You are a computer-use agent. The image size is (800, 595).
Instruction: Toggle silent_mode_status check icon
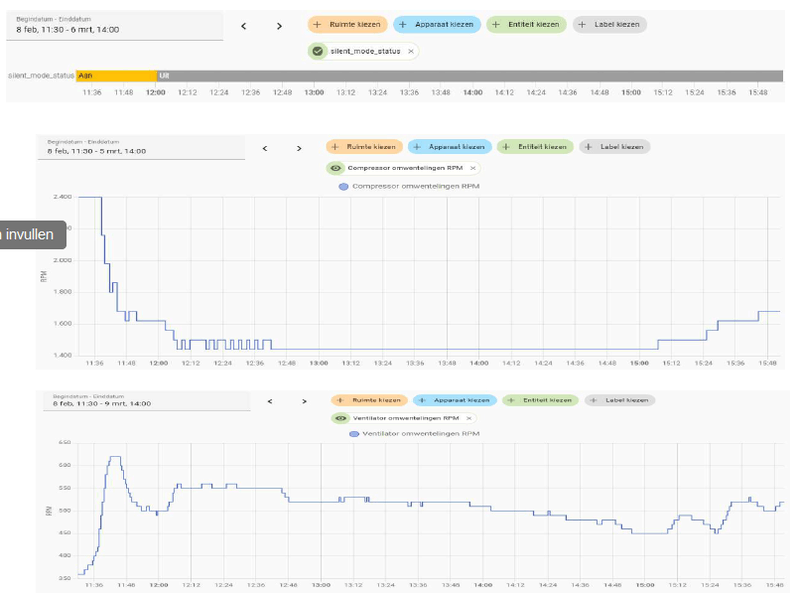[317, 52]
